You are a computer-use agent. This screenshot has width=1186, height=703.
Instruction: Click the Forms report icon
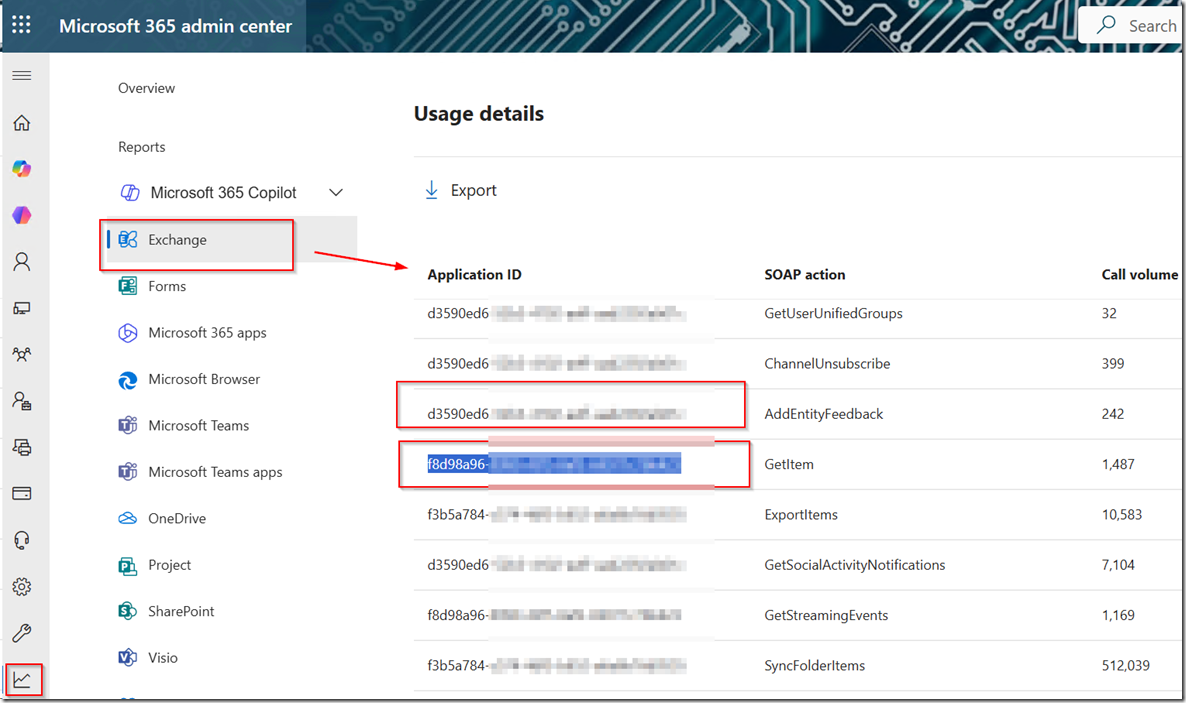128,286
